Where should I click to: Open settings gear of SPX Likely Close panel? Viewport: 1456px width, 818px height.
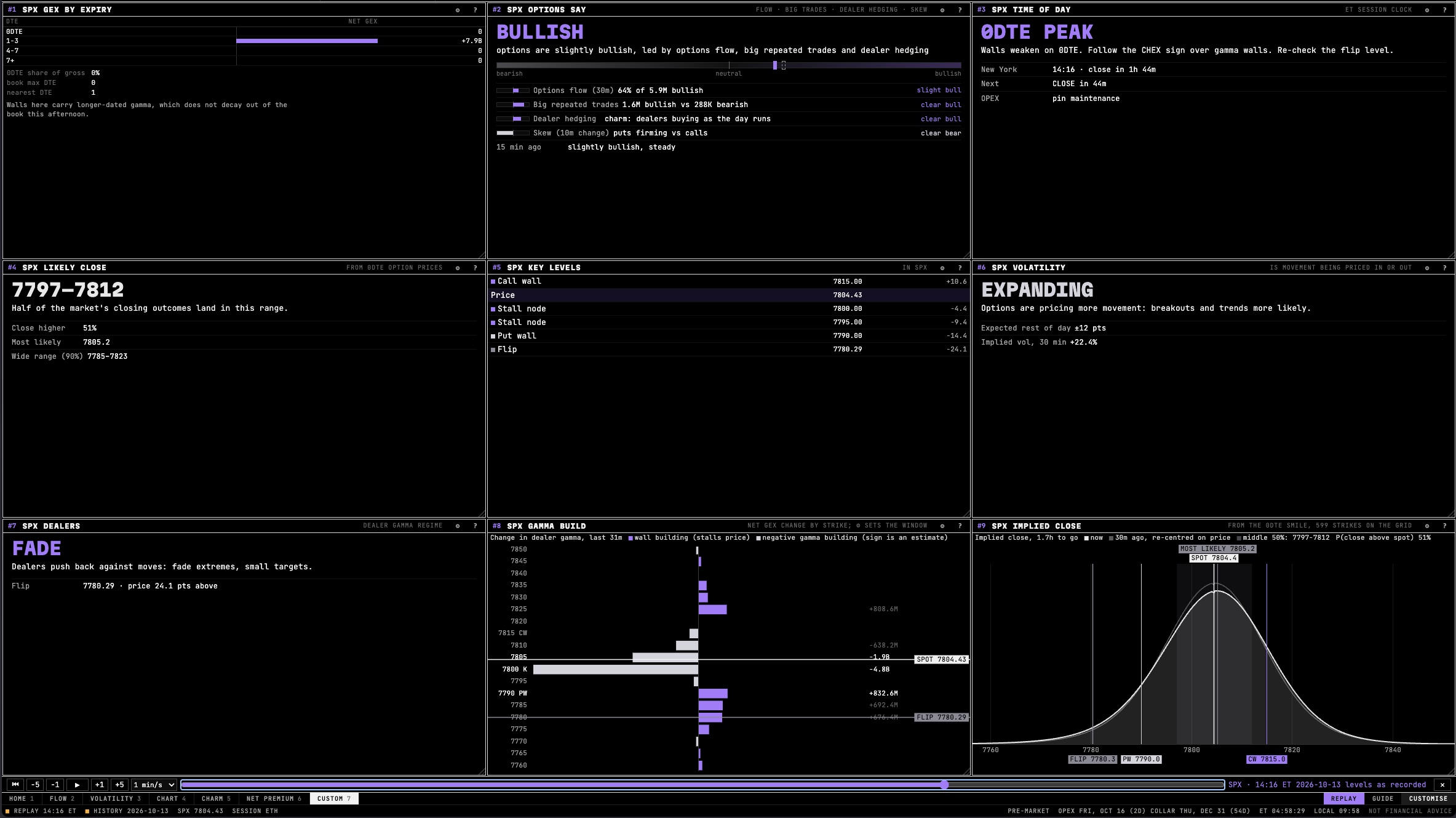click(x=458, y=268)
